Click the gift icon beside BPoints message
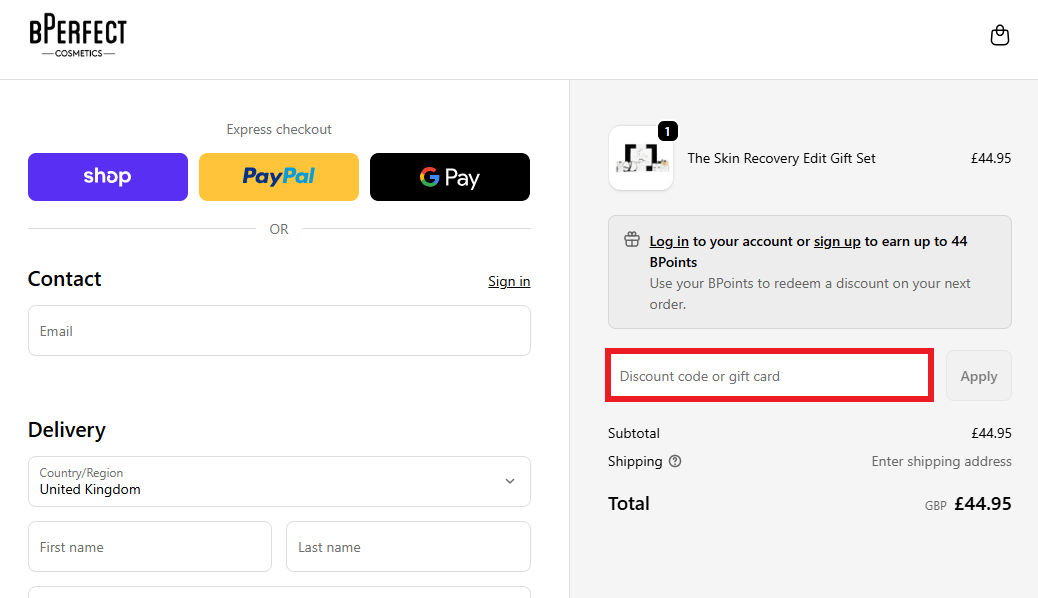 pyautogui.click(x=631, y=239)
